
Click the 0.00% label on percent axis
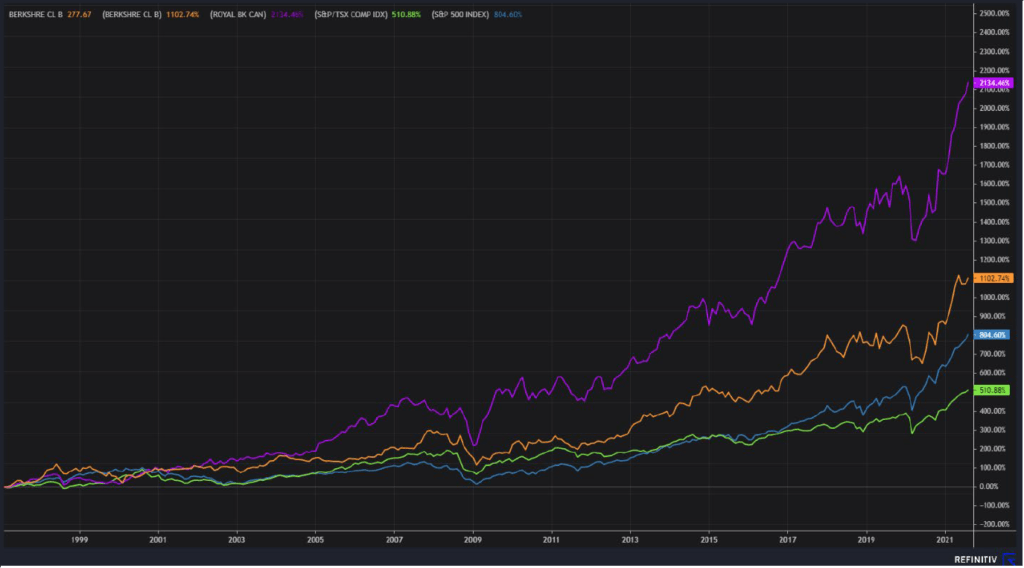(x=989, y=486)
